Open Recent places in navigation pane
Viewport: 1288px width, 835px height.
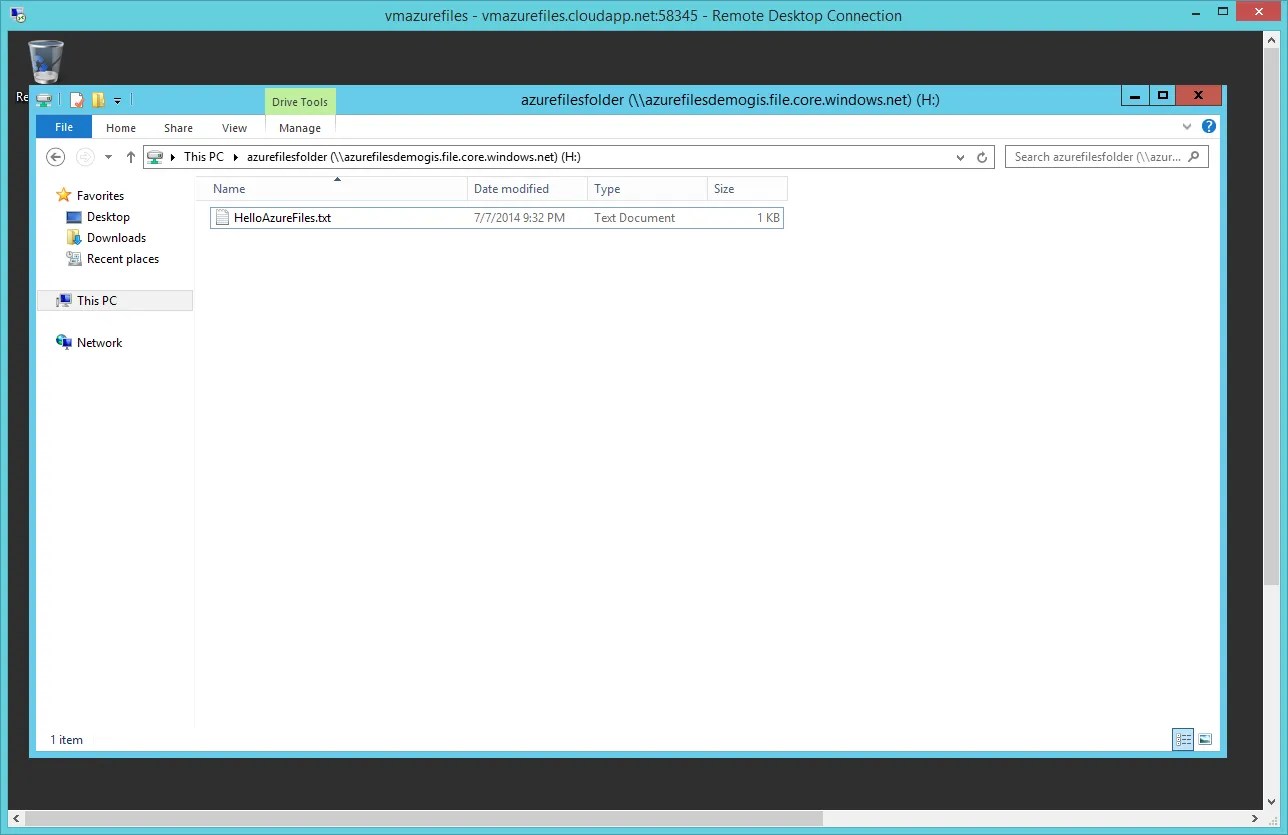click(123, 259)
